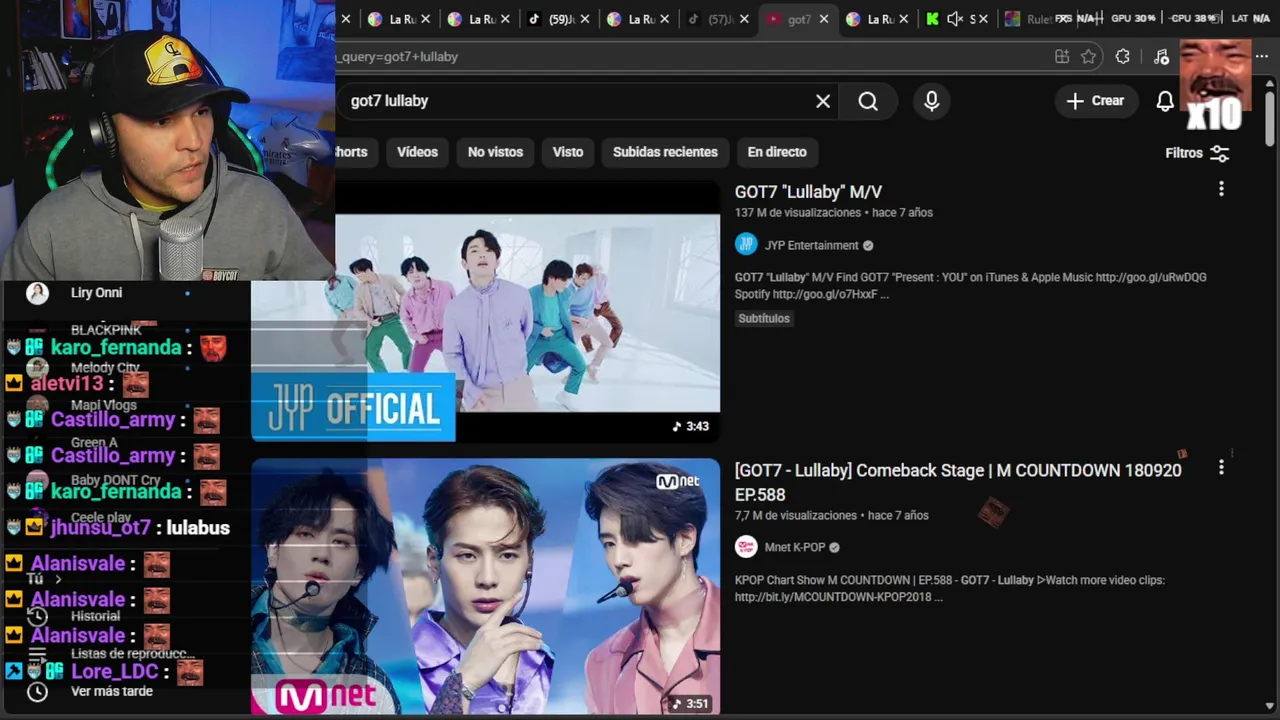The image size is (1280, 720).
Task: Click Lore_LDC username in chat overlay
Action: pyautogui.click(x=114, y=672)
